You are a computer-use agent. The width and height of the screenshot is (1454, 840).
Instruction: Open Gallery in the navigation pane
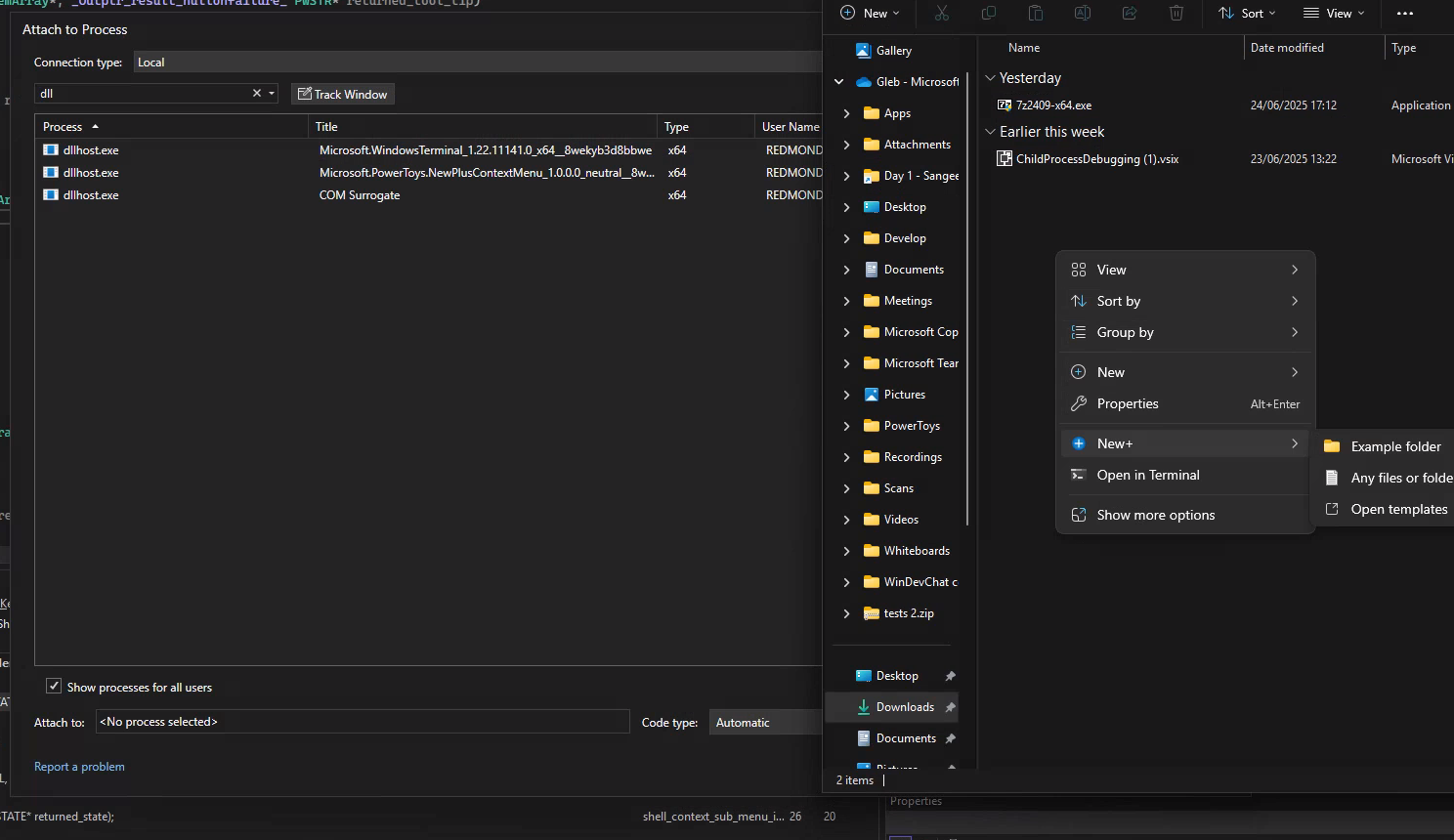point(893,51)
